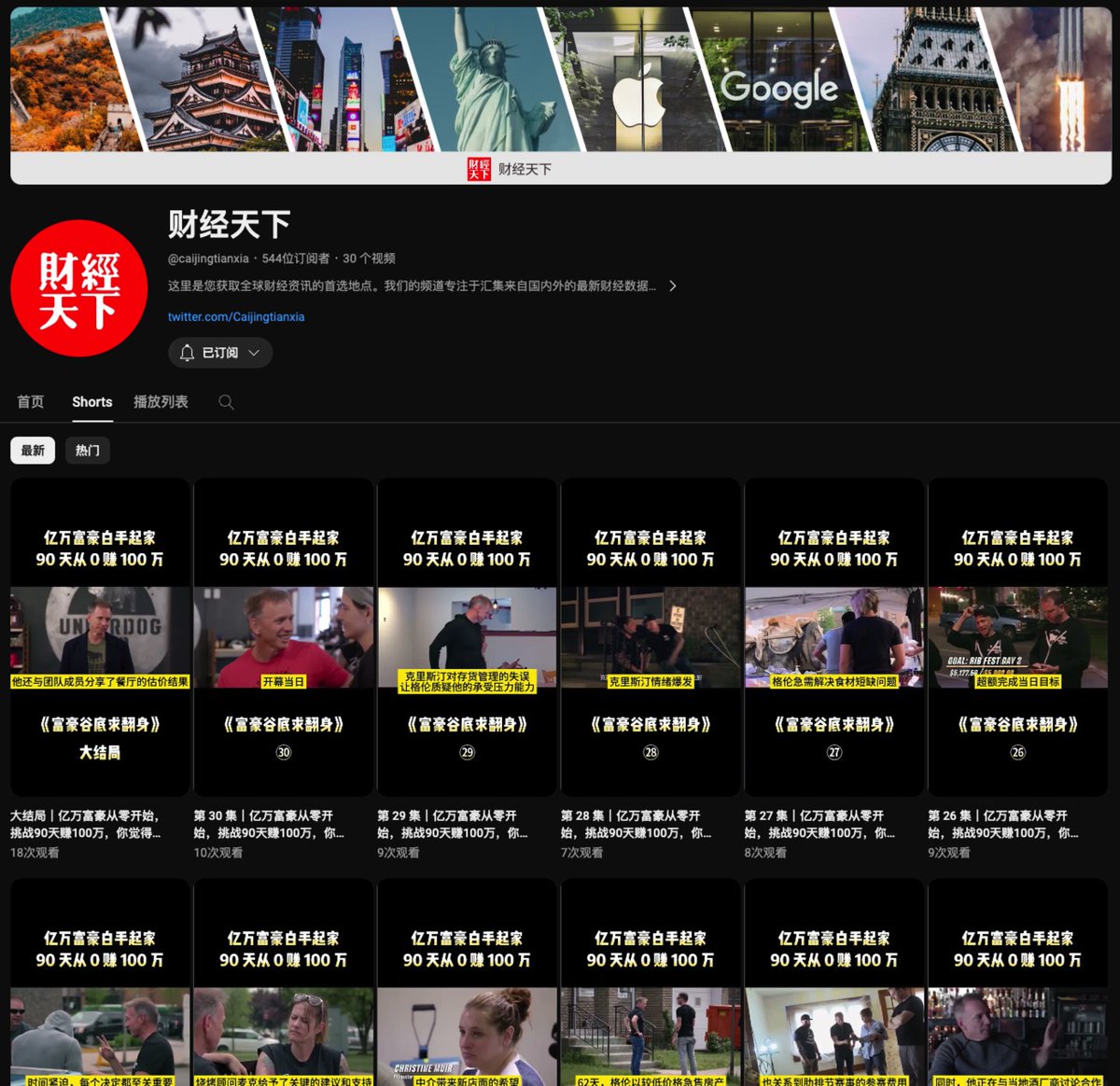Open the channel search magnifier icon
The height and width of the screenshot is (1086, 1120).
[226, 402]
